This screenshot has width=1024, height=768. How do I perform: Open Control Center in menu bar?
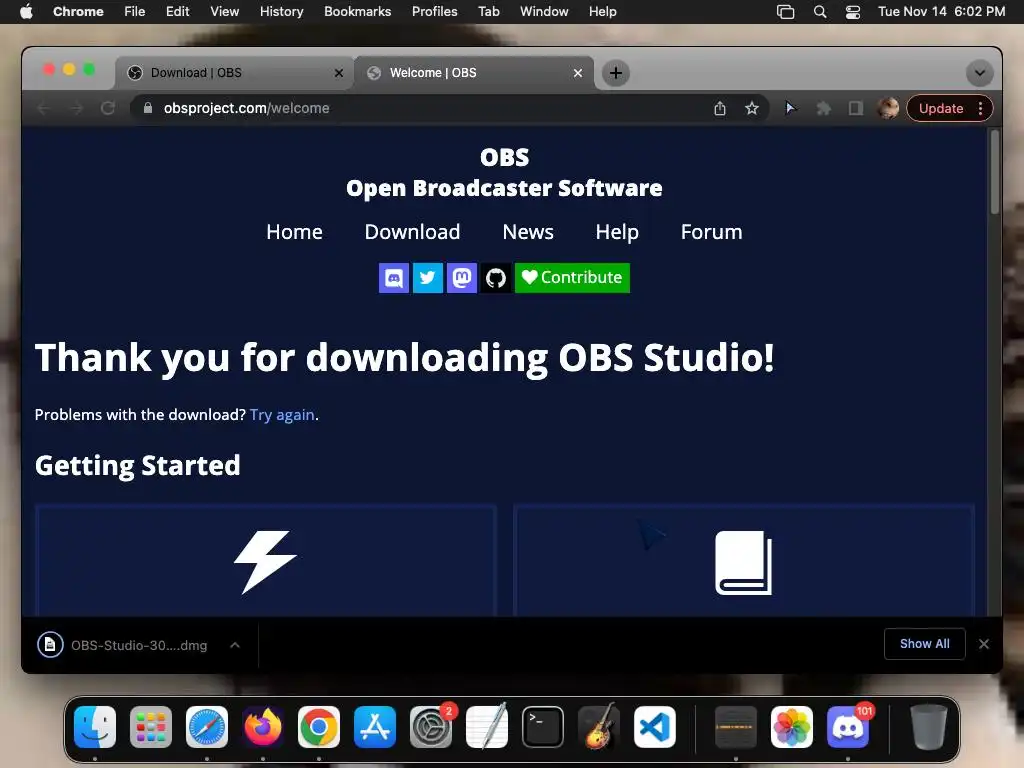click(852, 12)
